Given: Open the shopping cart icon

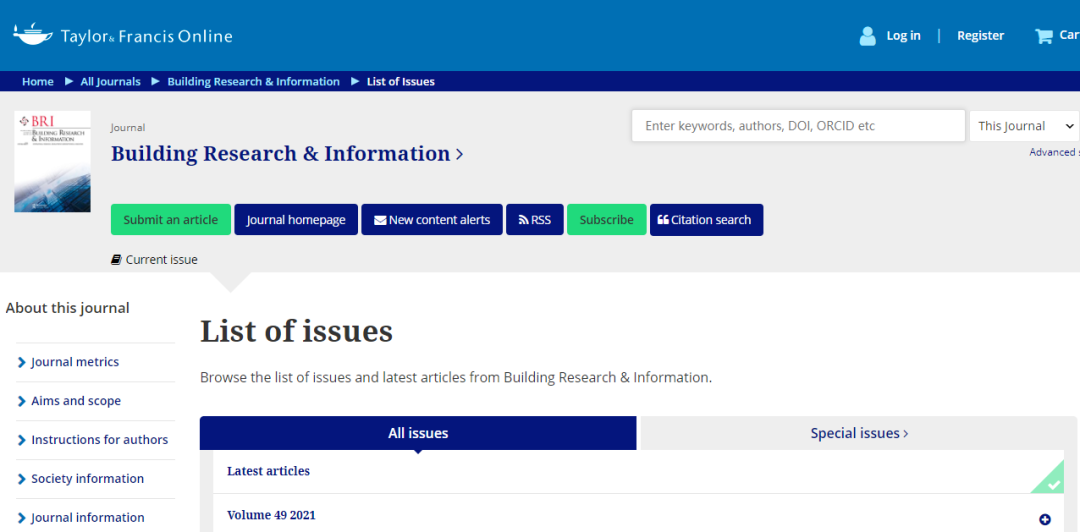Looking at the screenshot, I should click(x=1044, y=36).
